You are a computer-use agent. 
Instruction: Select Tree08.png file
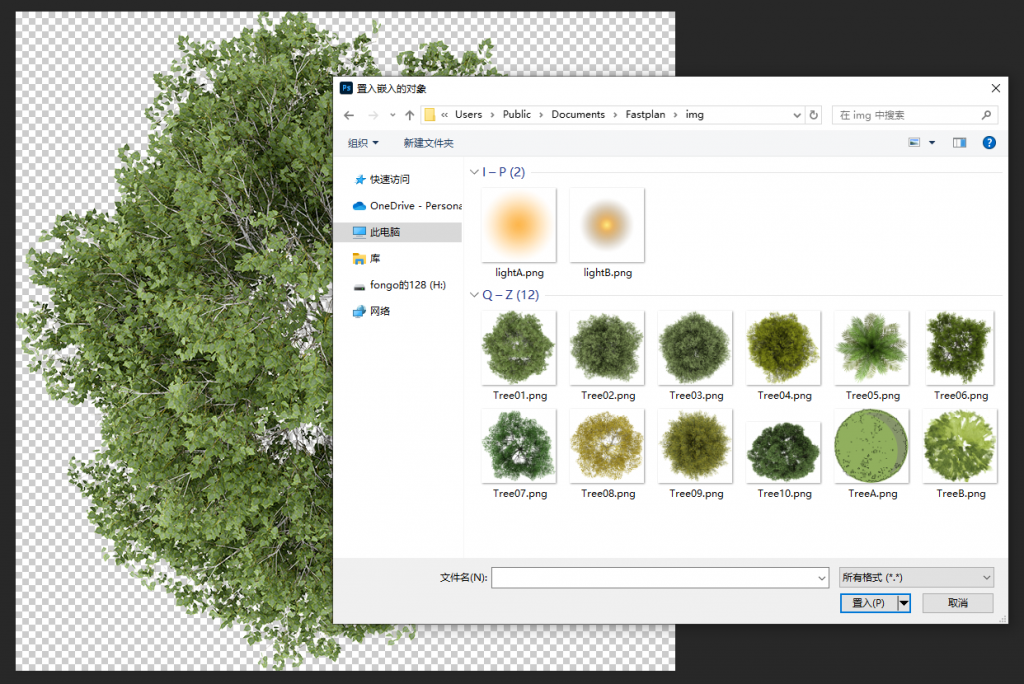coord(607,454)
